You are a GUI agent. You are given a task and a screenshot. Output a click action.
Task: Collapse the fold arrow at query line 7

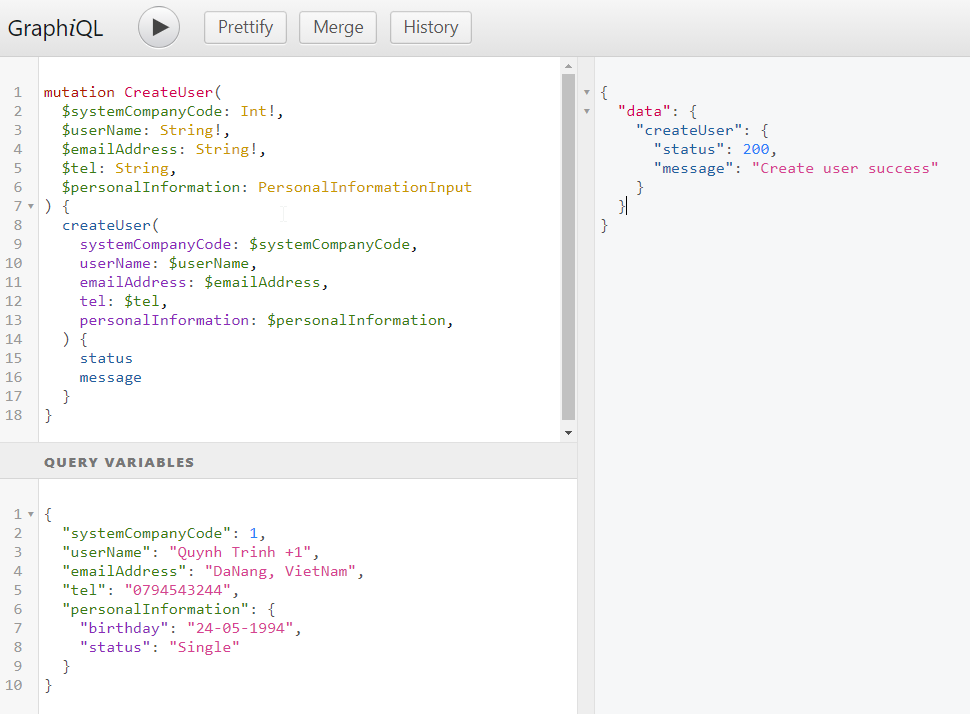click(x=31, y=207)
